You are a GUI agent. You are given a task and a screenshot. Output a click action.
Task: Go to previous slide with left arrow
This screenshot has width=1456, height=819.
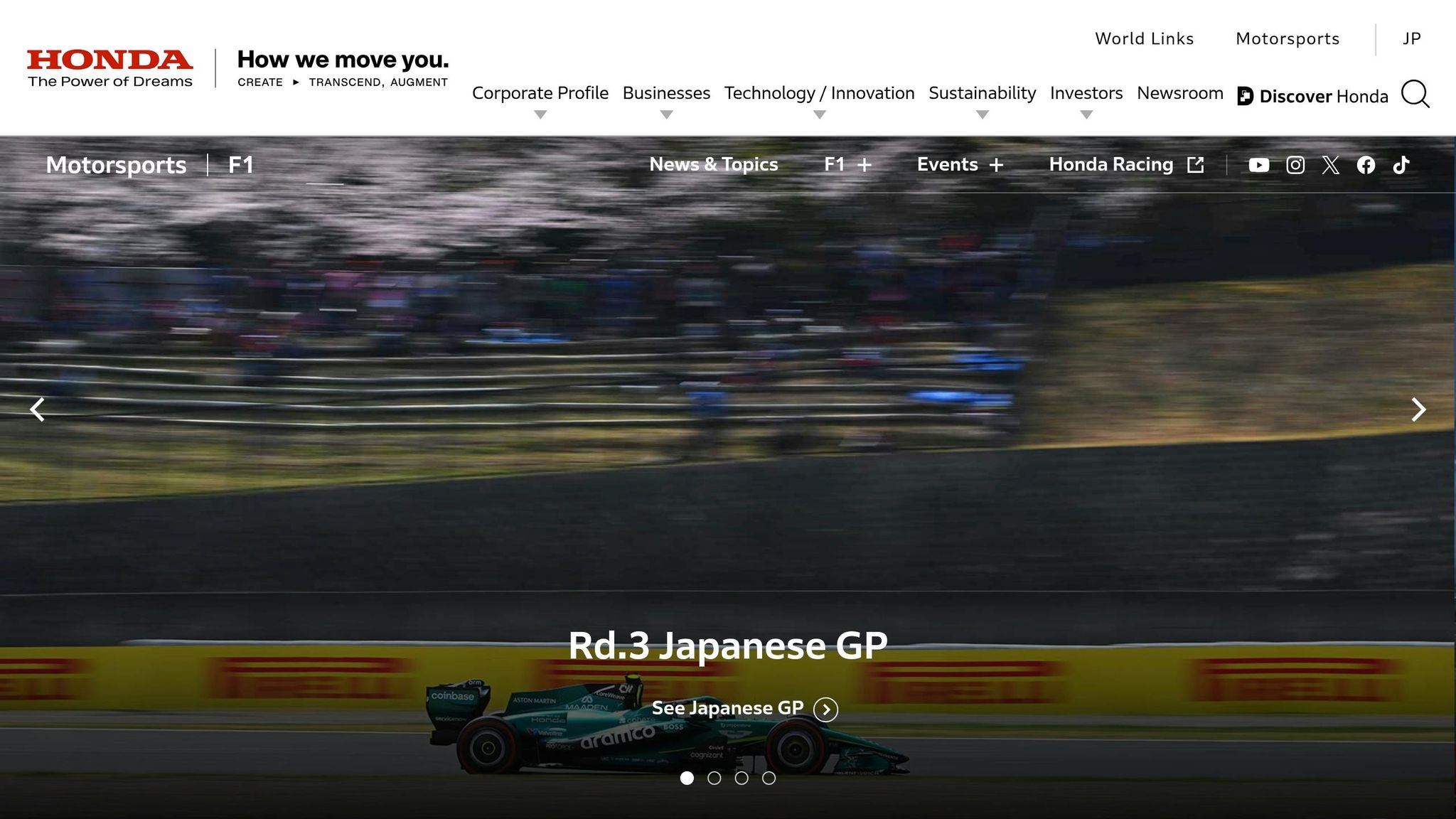pos(38,409)
